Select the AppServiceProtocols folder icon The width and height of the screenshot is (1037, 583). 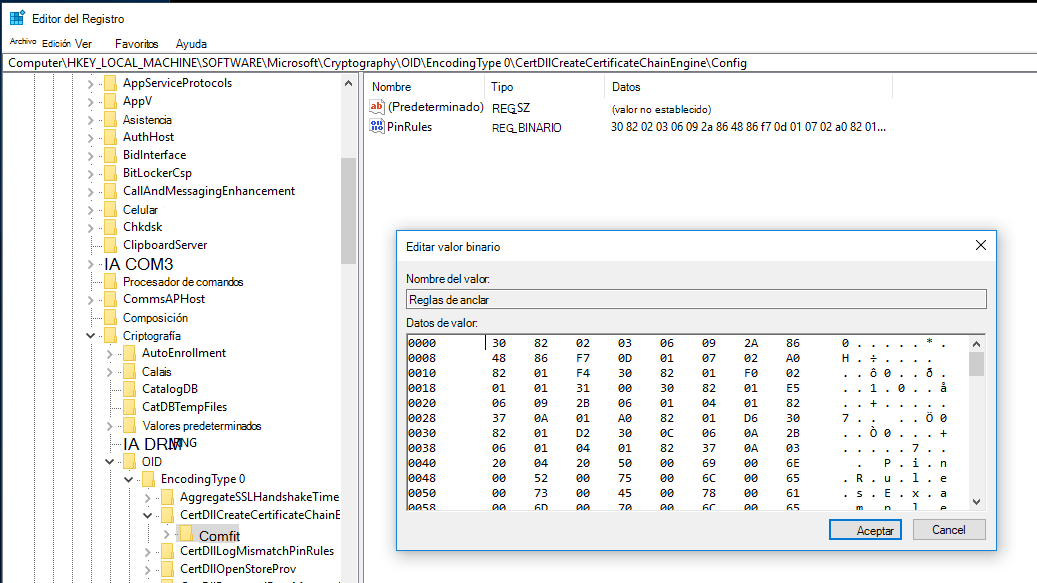tap(111, 83)
